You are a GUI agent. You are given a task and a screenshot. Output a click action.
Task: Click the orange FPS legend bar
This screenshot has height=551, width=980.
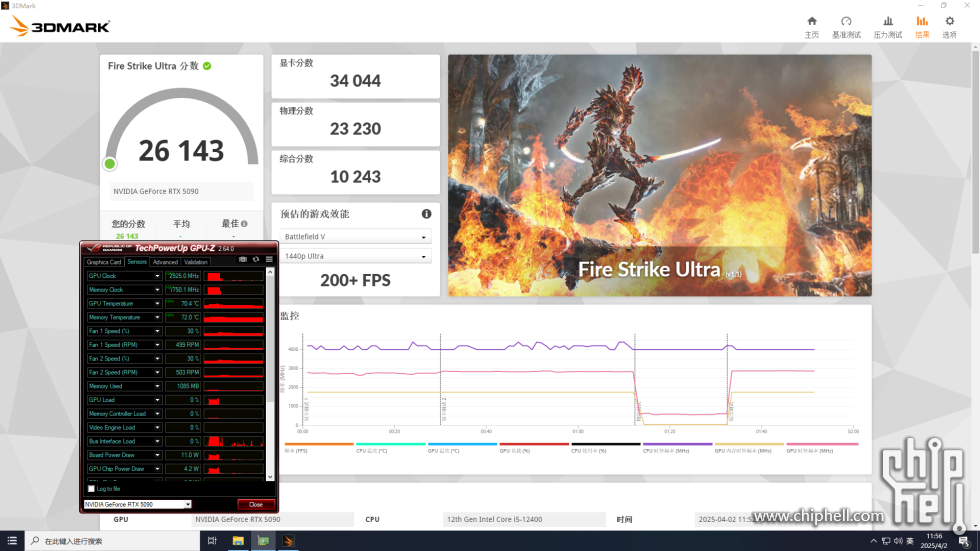pos(319,444)
